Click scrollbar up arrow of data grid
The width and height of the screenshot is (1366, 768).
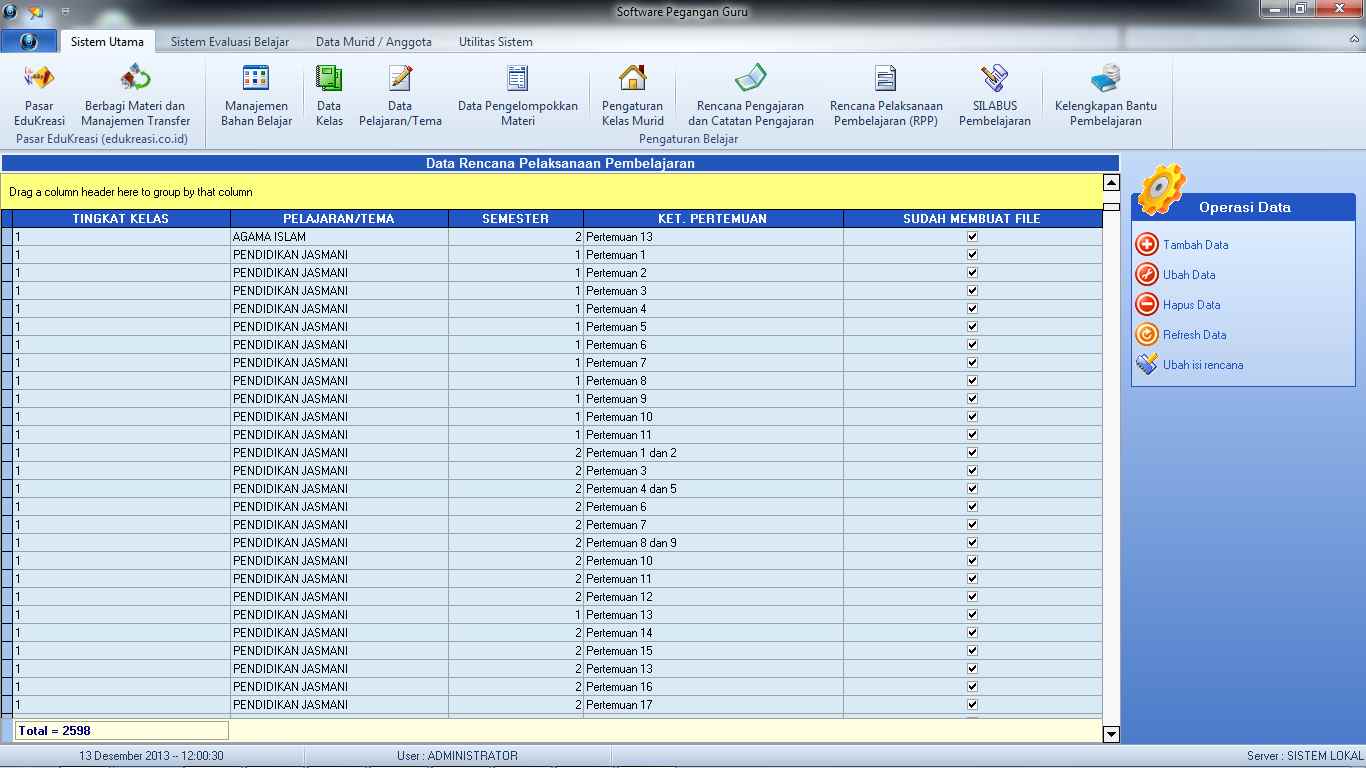(1111, 183)
